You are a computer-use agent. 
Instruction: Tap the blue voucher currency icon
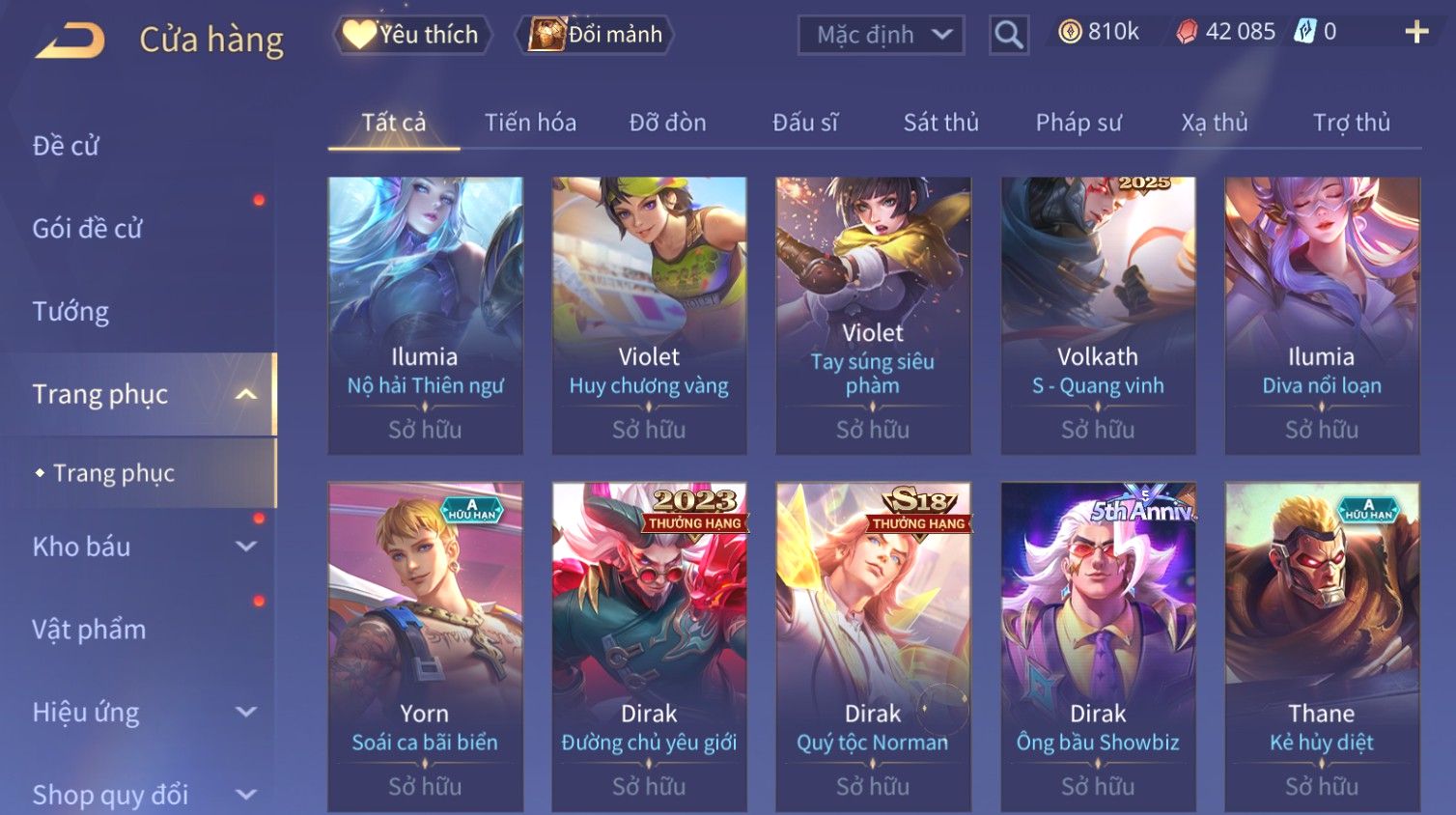pos(1304,31)
